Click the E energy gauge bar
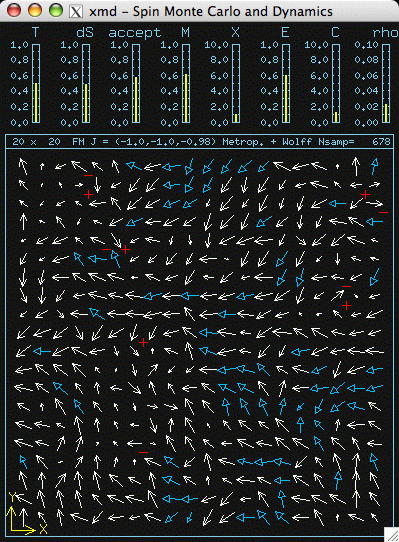The width and height of the screenshot is (399, 542). [x=286, y=83]
